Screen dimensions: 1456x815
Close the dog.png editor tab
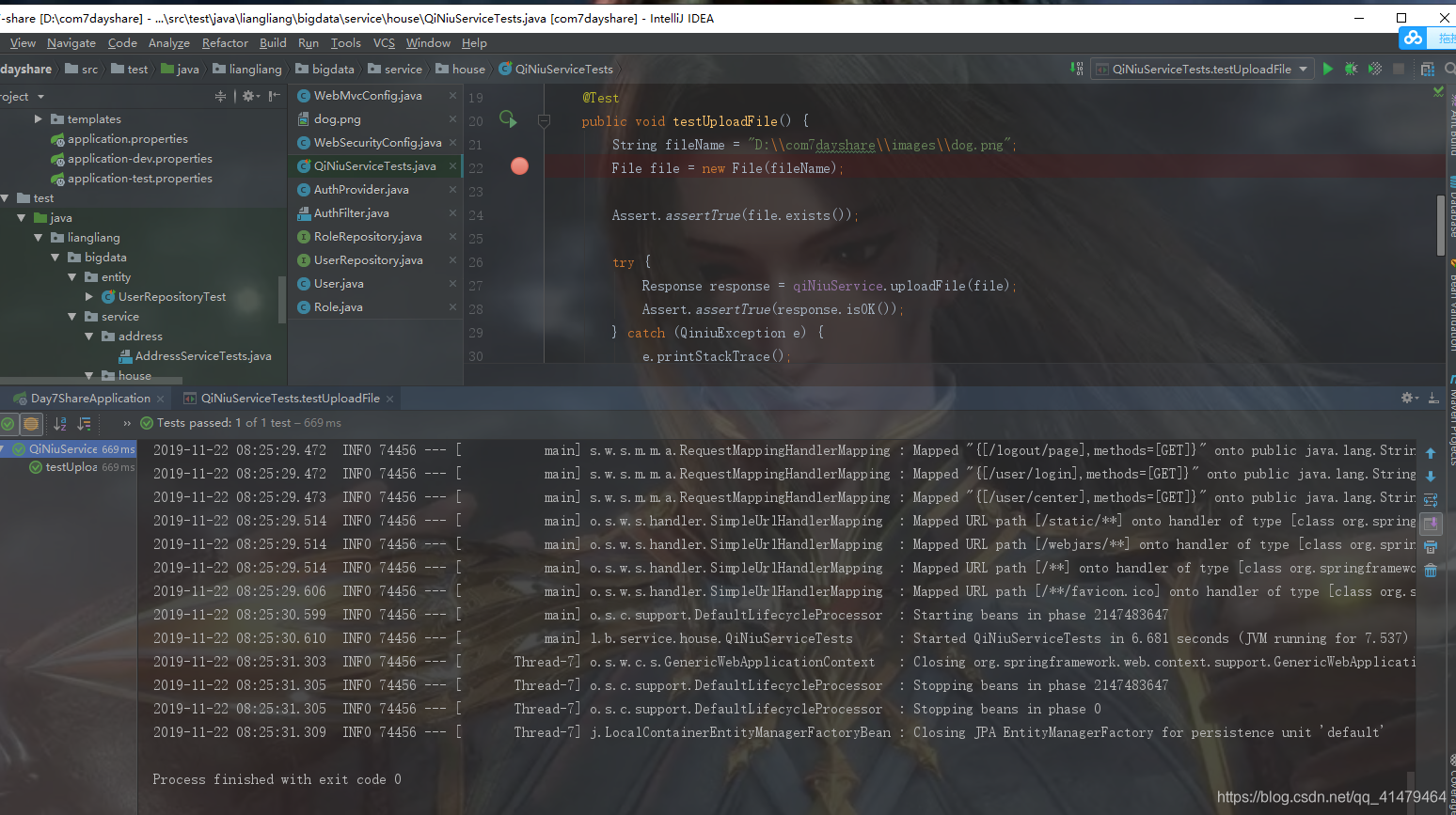click(x=452, y=118)
